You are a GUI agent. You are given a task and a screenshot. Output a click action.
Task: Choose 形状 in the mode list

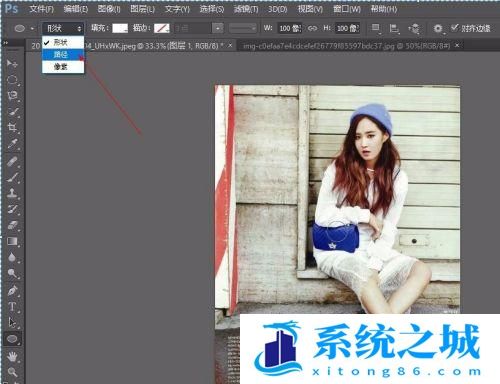pos(63,42)
